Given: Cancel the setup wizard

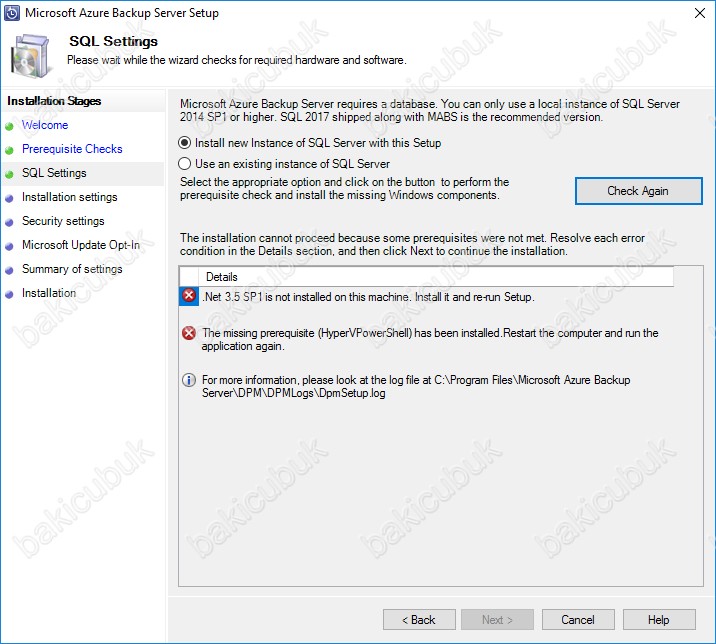Looking at the screenshot, I should pyautogui.click(x=578, y=620).
